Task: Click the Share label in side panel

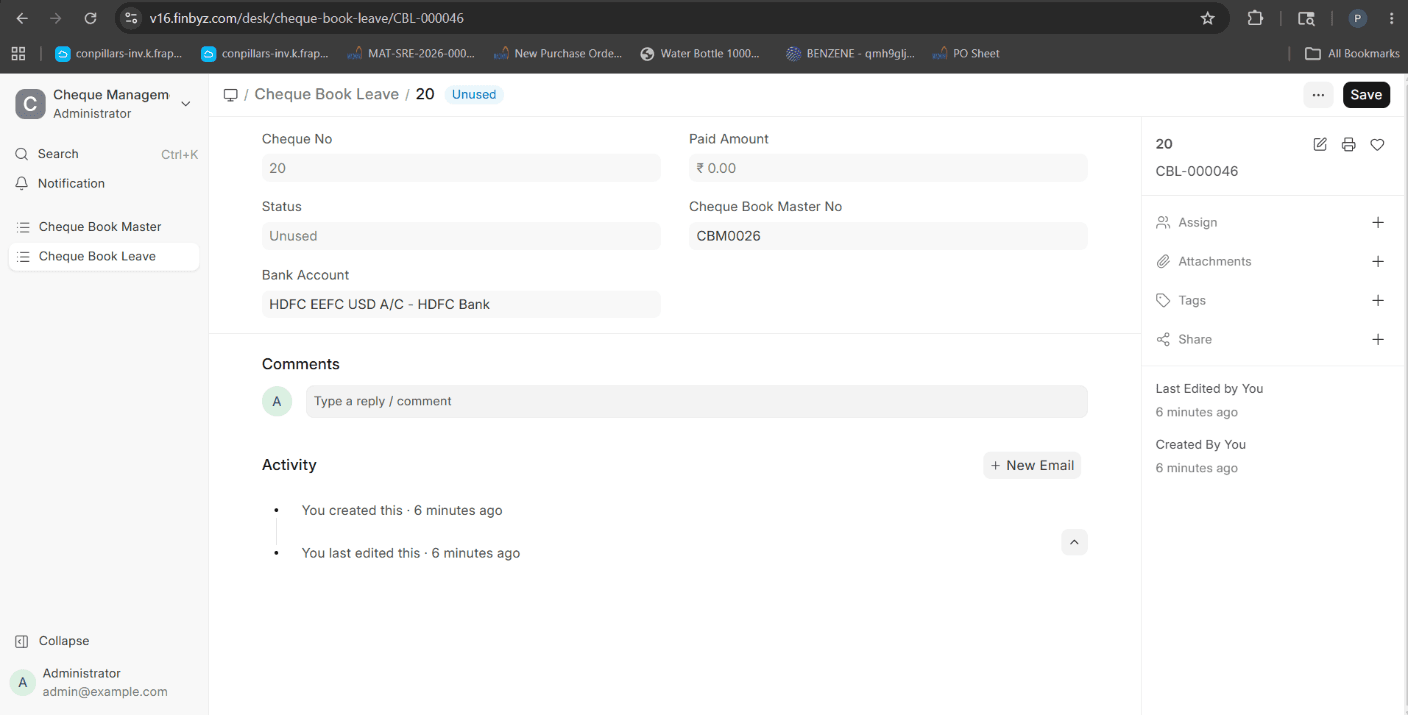Action: pyautogui.click(x=1195, y=339)
